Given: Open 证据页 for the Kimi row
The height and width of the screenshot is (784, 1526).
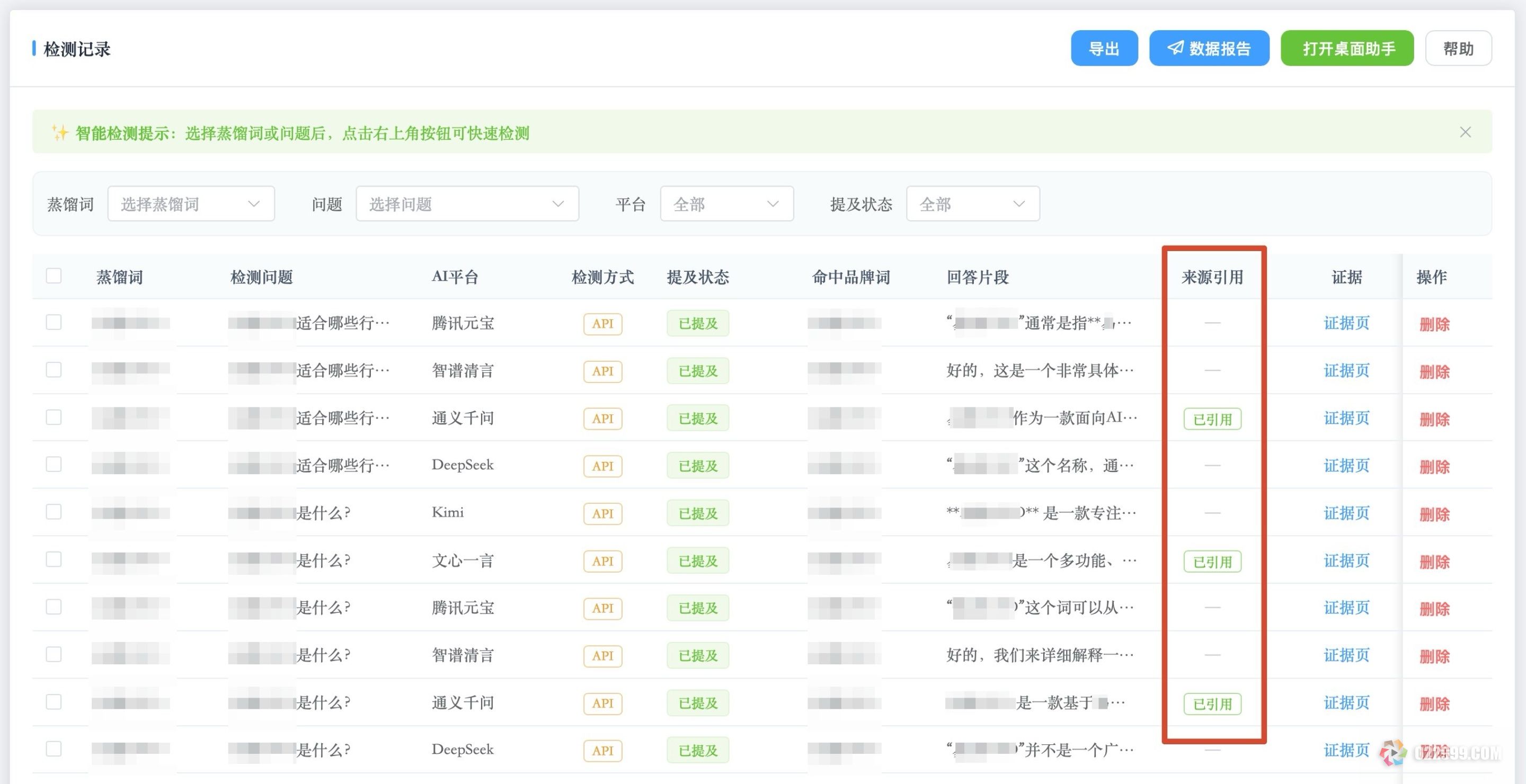Looking at the screenshot, I should point(1346,513).
